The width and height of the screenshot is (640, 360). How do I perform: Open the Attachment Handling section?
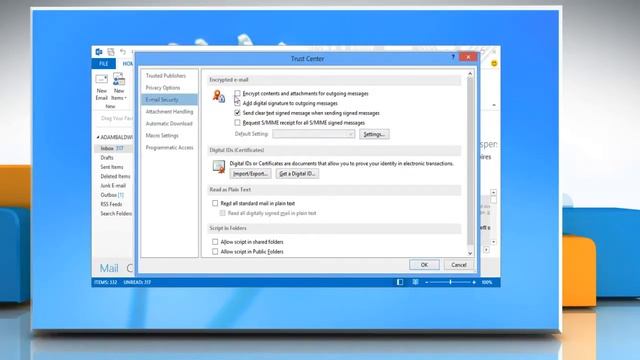coord(169,111)
